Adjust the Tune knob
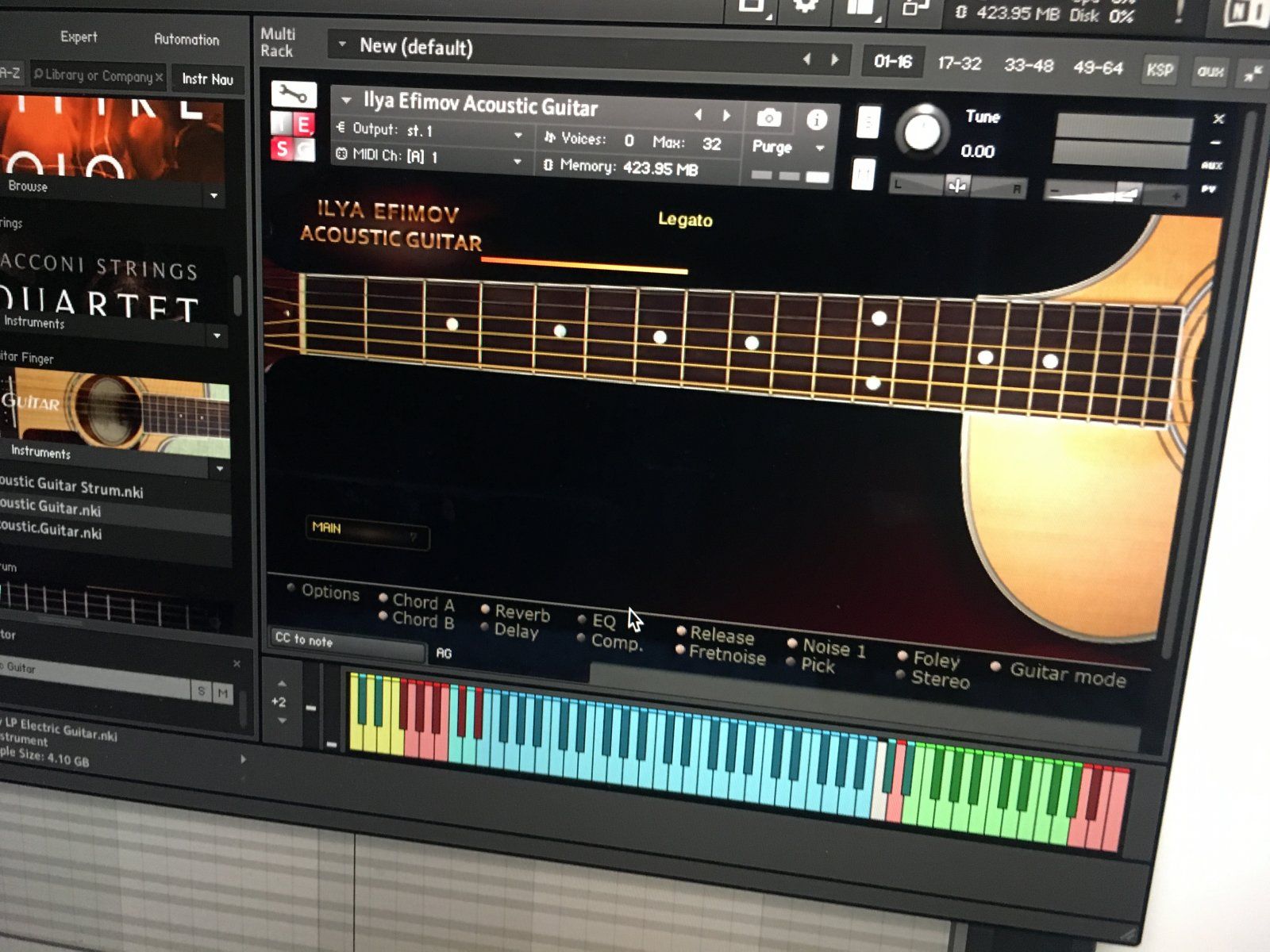The image size is (1270, 952). point(921,131)
